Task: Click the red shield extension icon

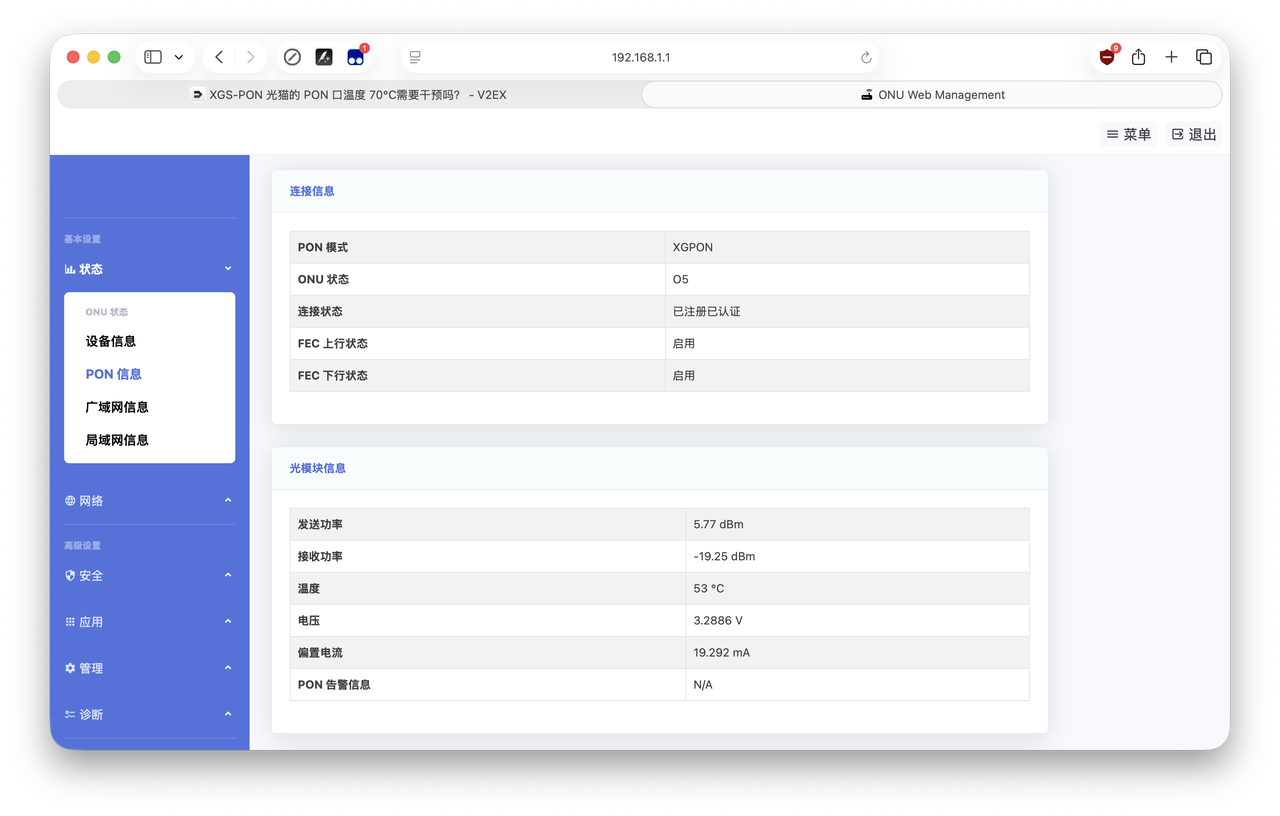Action: [1107, 57]
